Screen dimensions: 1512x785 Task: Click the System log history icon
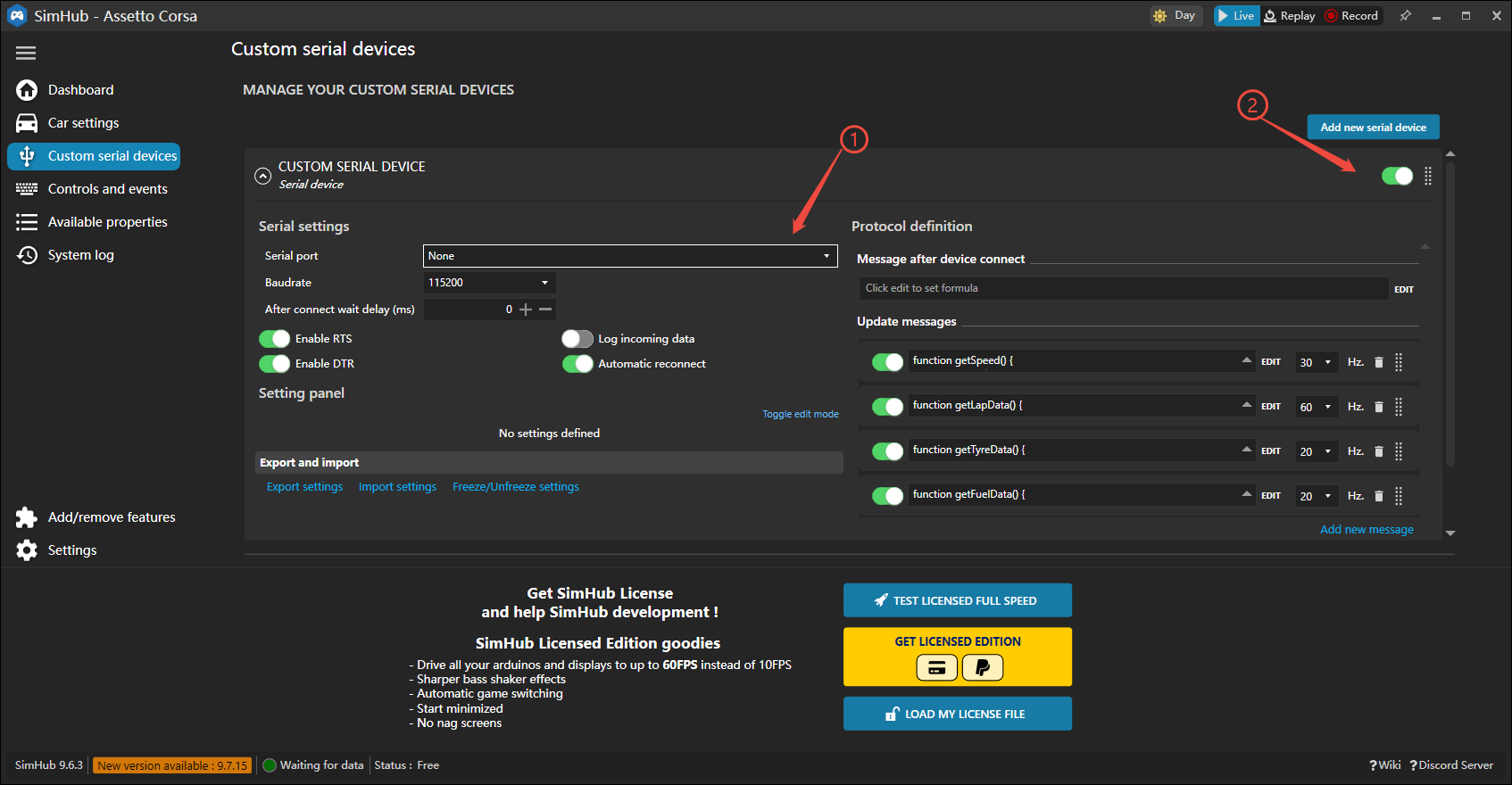(x=27, y=255)
